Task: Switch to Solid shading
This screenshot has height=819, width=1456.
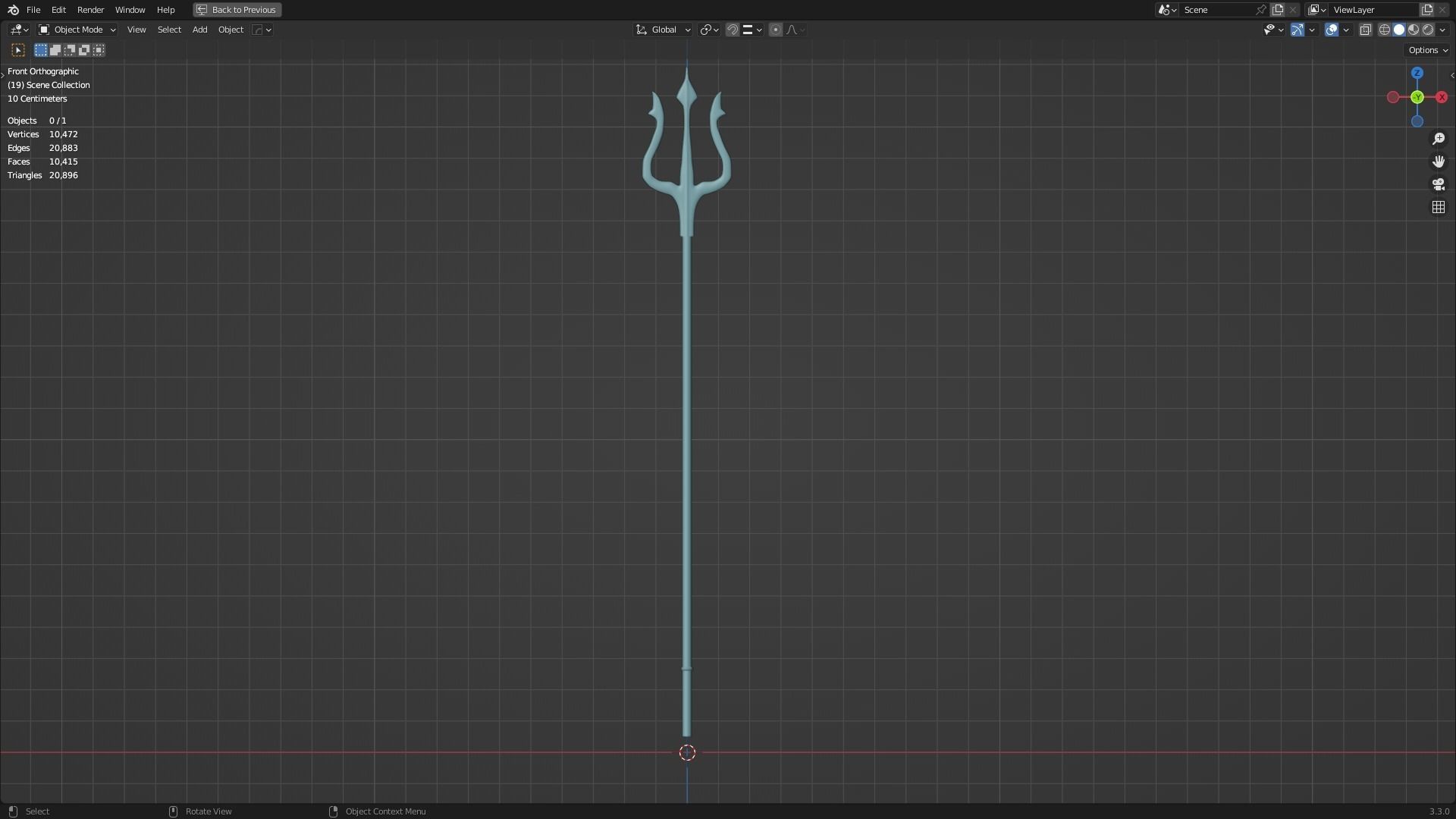Action: click(x=1399, y=30)
